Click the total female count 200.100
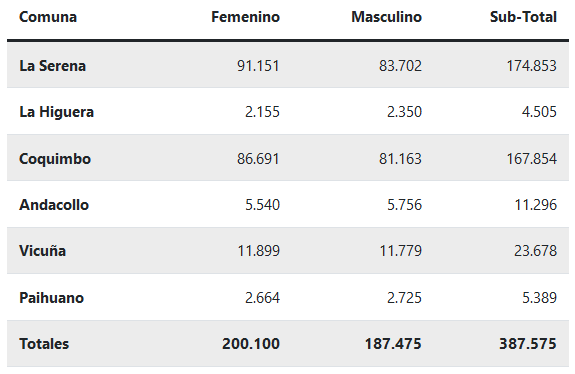 [x=251, y=344]
